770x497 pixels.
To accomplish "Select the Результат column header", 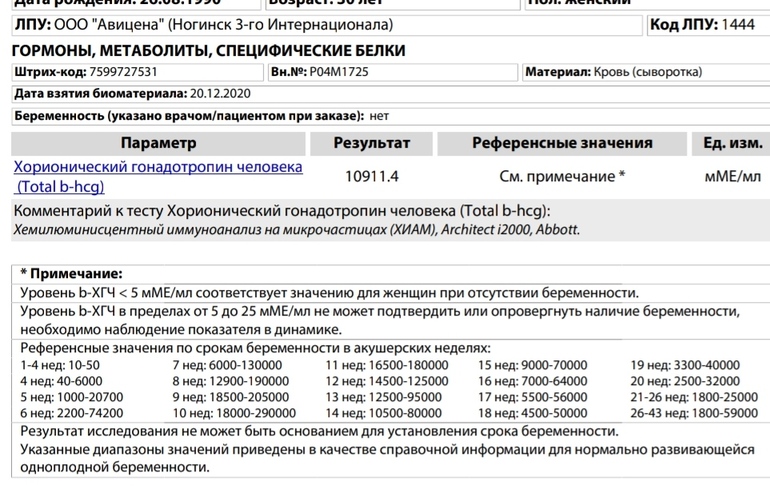I will (371, 143).
